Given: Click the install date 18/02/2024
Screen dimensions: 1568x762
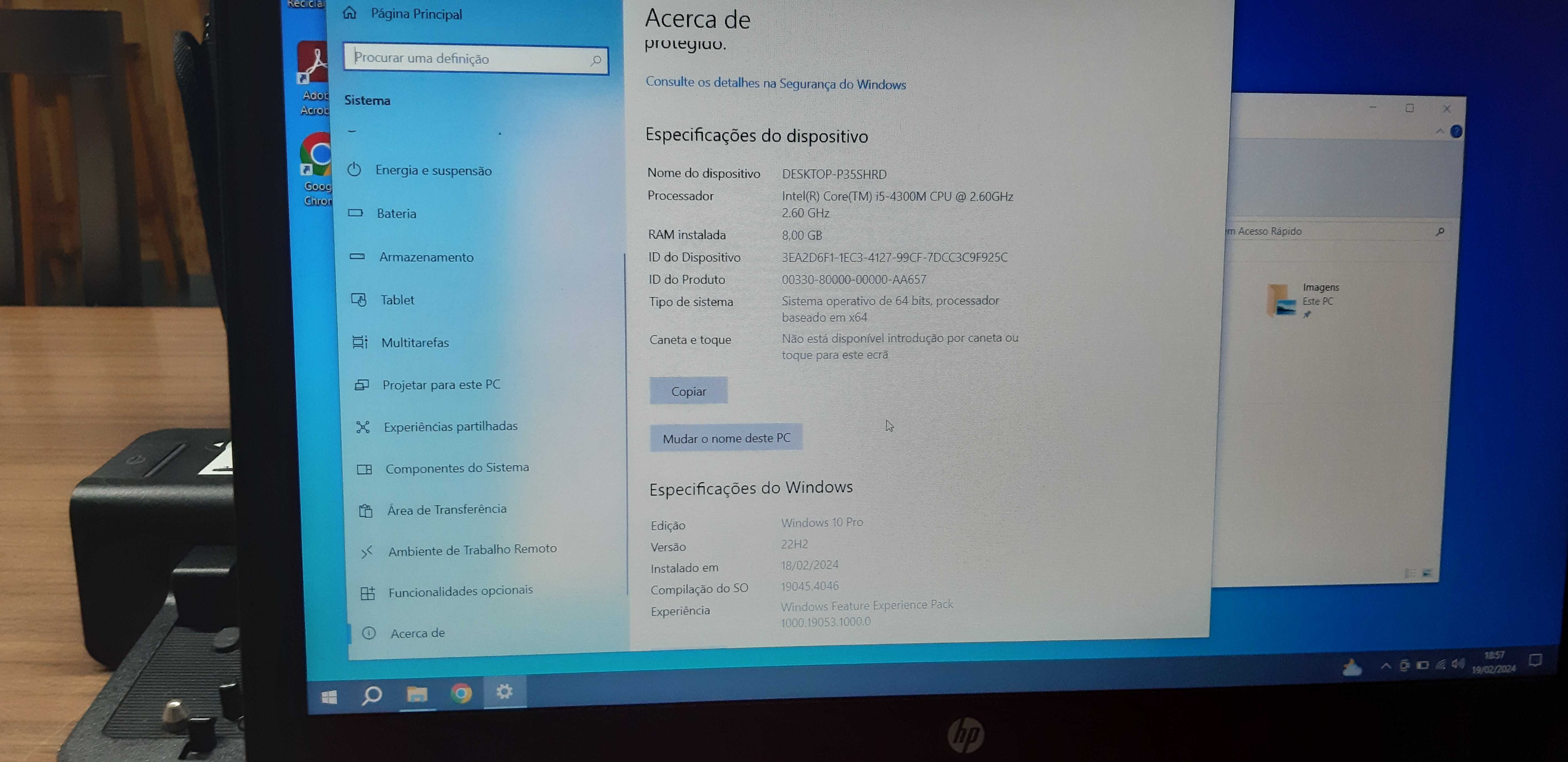Looking at the screenshot, I should coord(809,565).
